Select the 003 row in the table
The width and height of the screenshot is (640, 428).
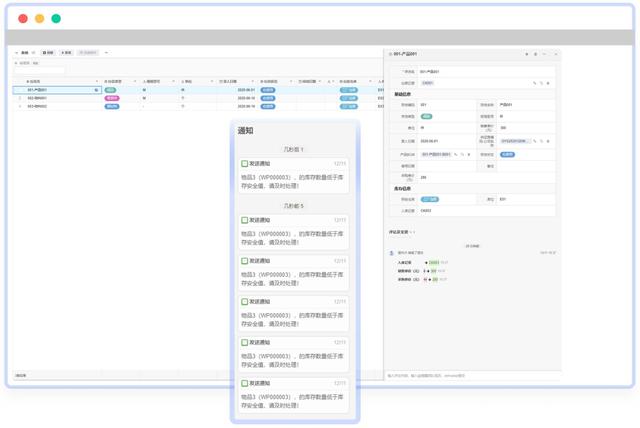[198, 106]
